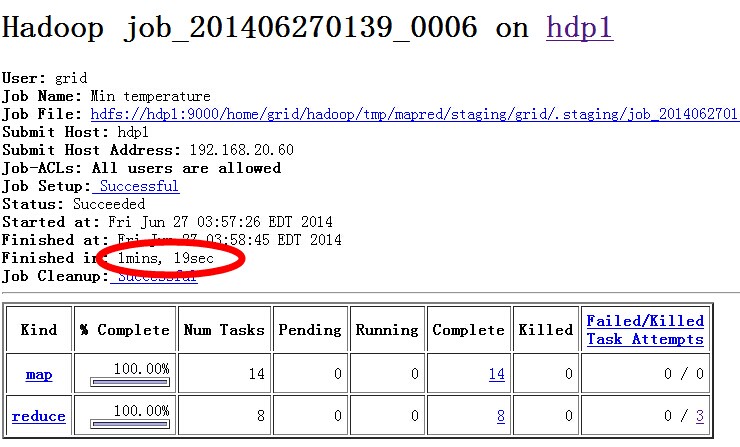Viewport: 740px width, 447px height.
Task: Click the circled 1mins, 19sec duration
Action: 166,258
